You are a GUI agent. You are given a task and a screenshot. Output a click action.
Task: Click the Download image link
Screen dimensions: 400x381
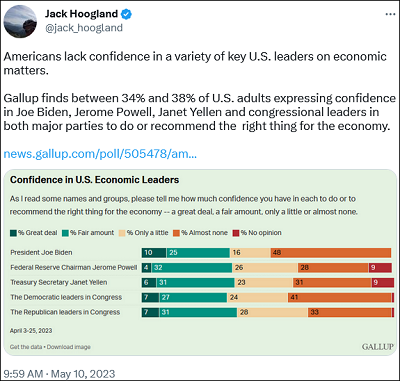[69, 347]
